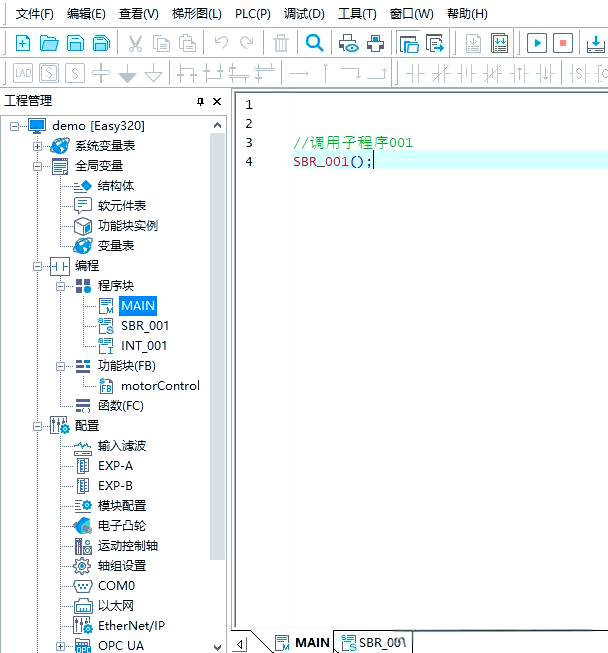
Task: Open the 窗口(W) menu
Action: (411, 14)
